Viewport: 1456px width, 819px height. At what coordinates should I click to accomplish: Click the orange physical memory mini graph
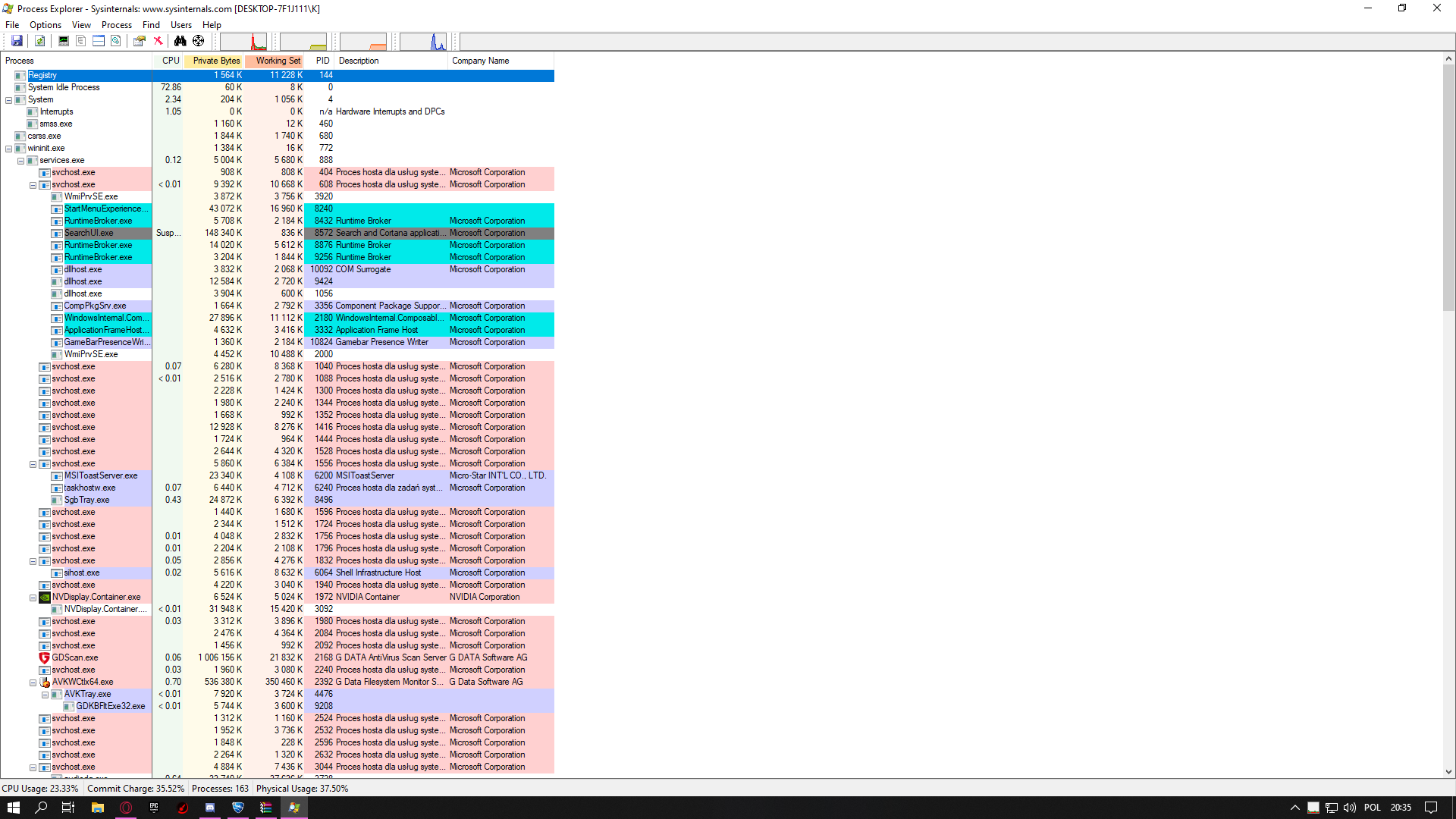[x=363, y=42]
